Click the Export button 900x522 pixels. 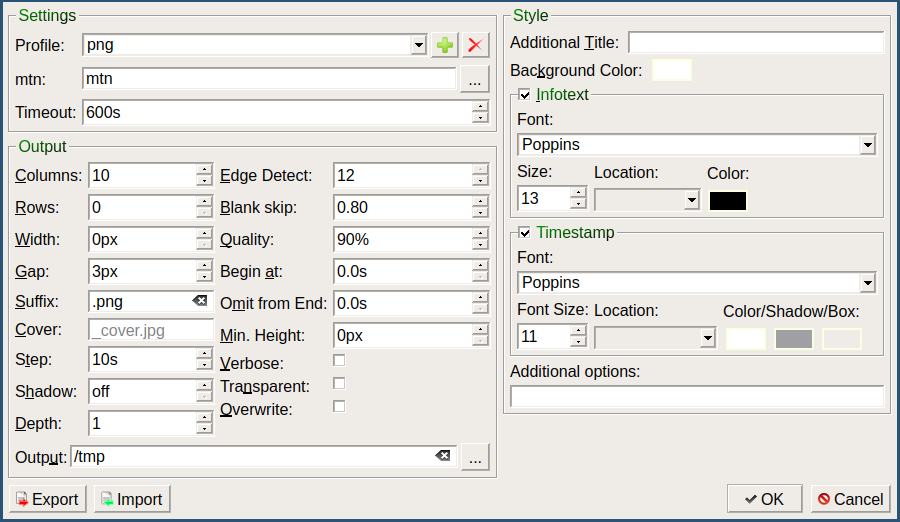click(48, 499)
